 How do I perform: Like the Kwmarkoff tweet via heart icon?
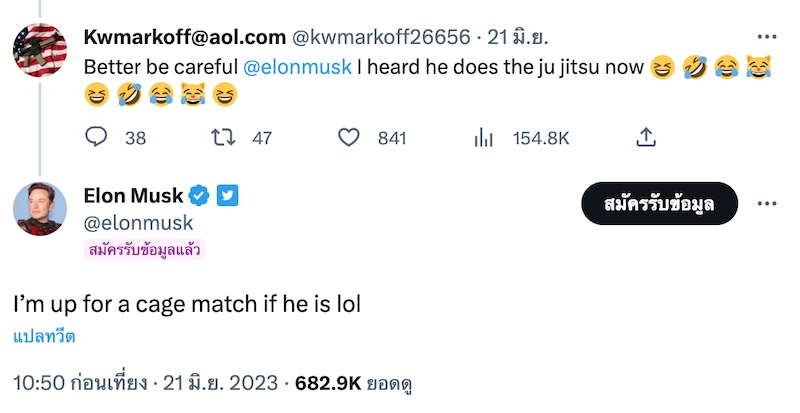(x=348, y=138)
